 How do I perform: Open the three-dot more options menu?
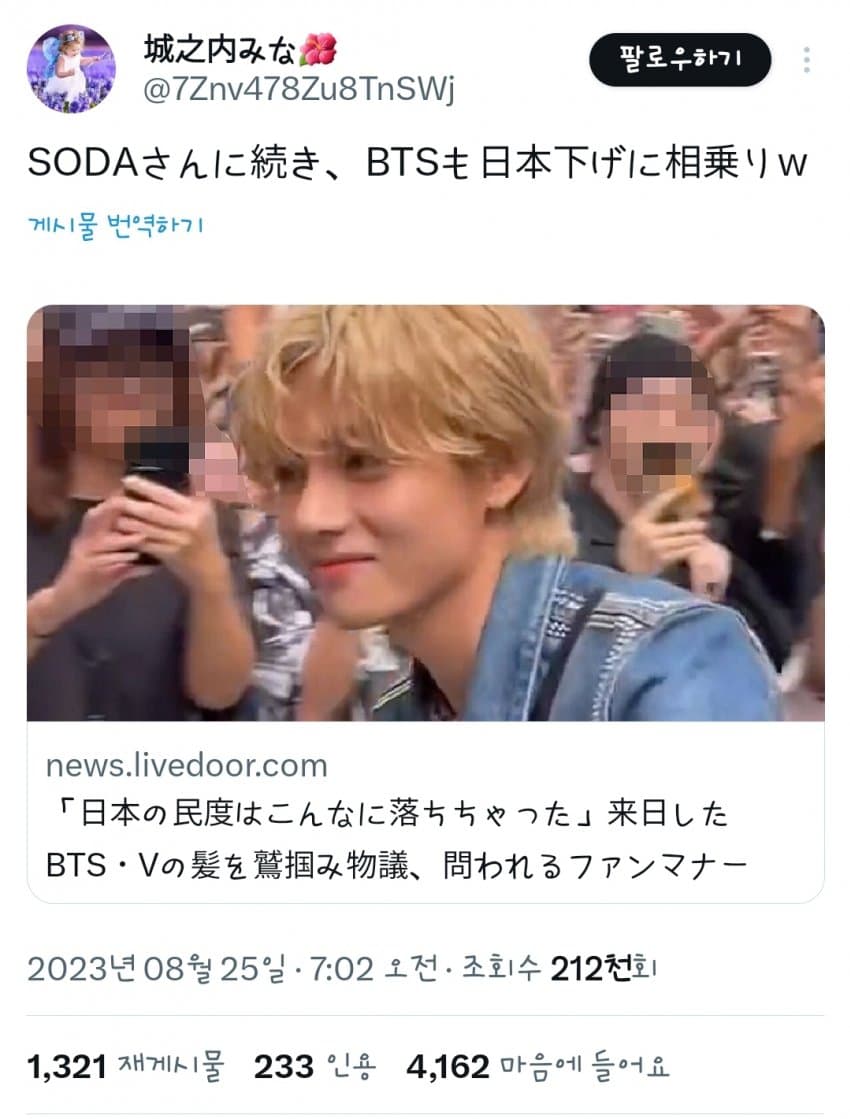coord(806,60)
